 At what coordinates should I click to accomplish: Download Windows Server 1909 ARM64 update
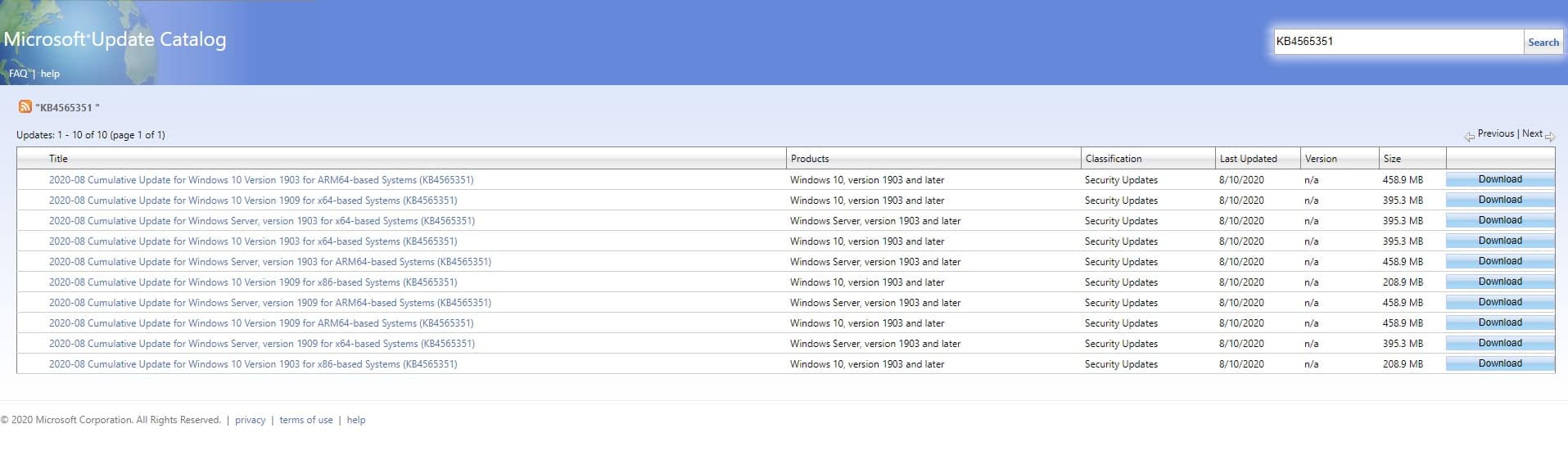(1500, 302)
